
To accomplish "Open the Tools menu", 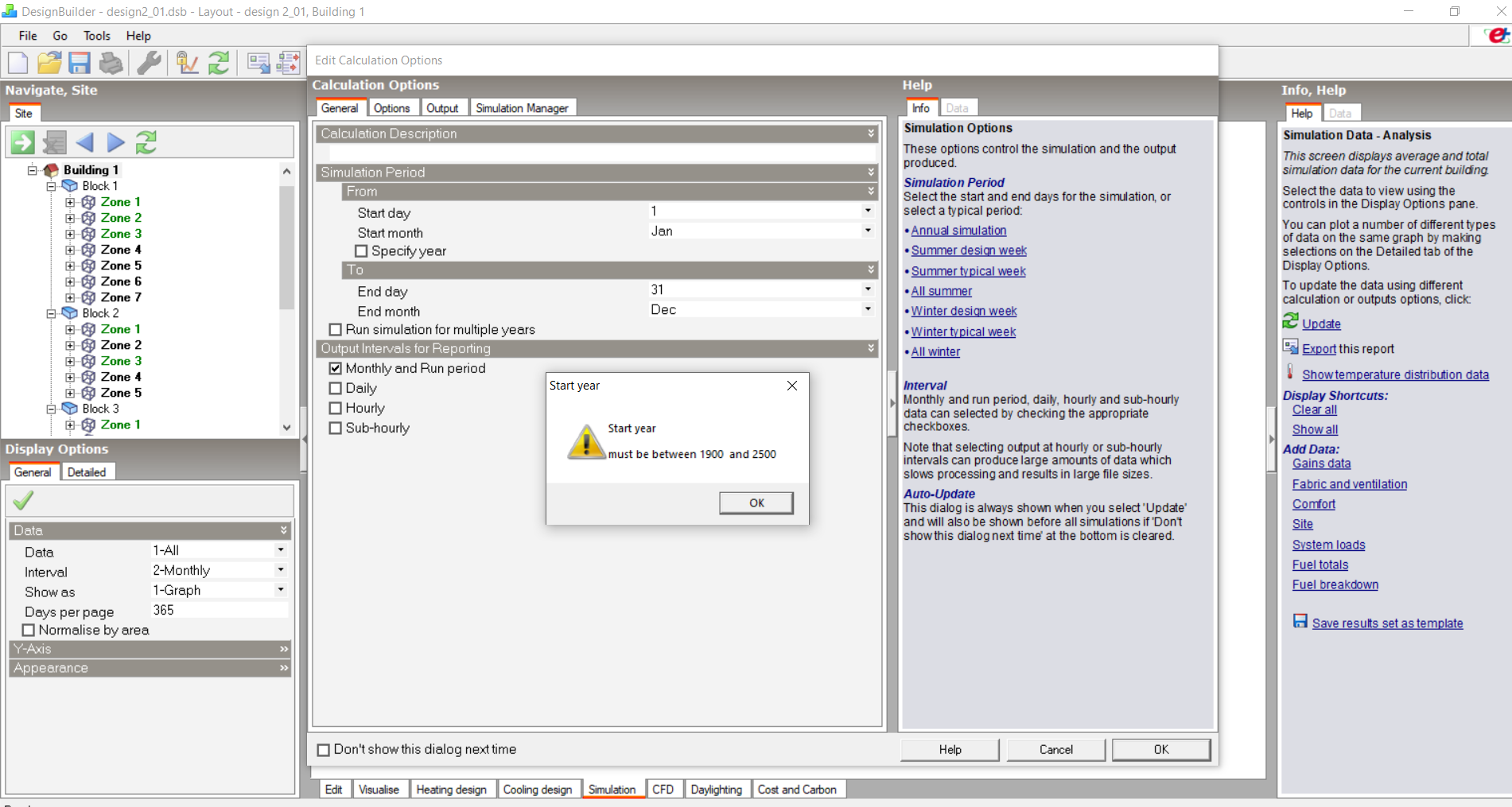I will click(97, 36).
